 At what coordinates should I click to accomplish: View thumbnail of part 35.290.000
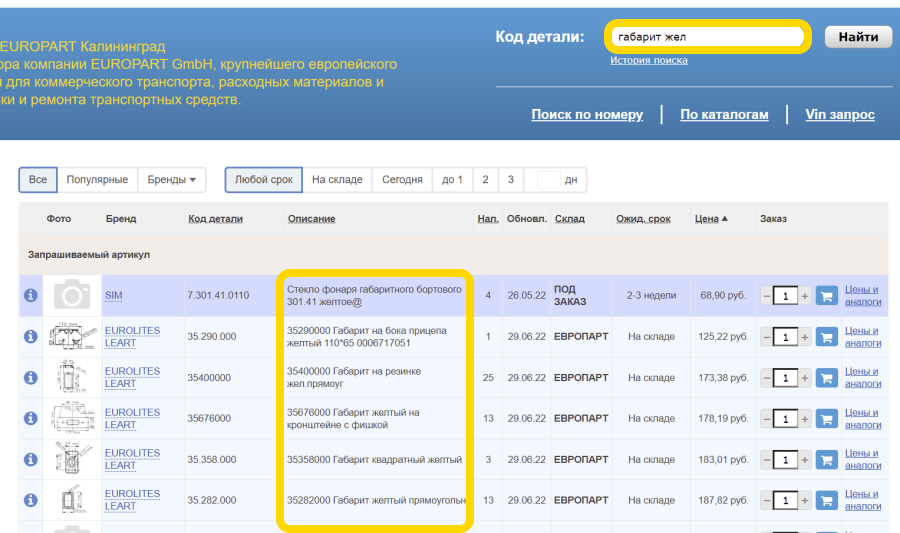pyautogui.click(x=72, y=336)
